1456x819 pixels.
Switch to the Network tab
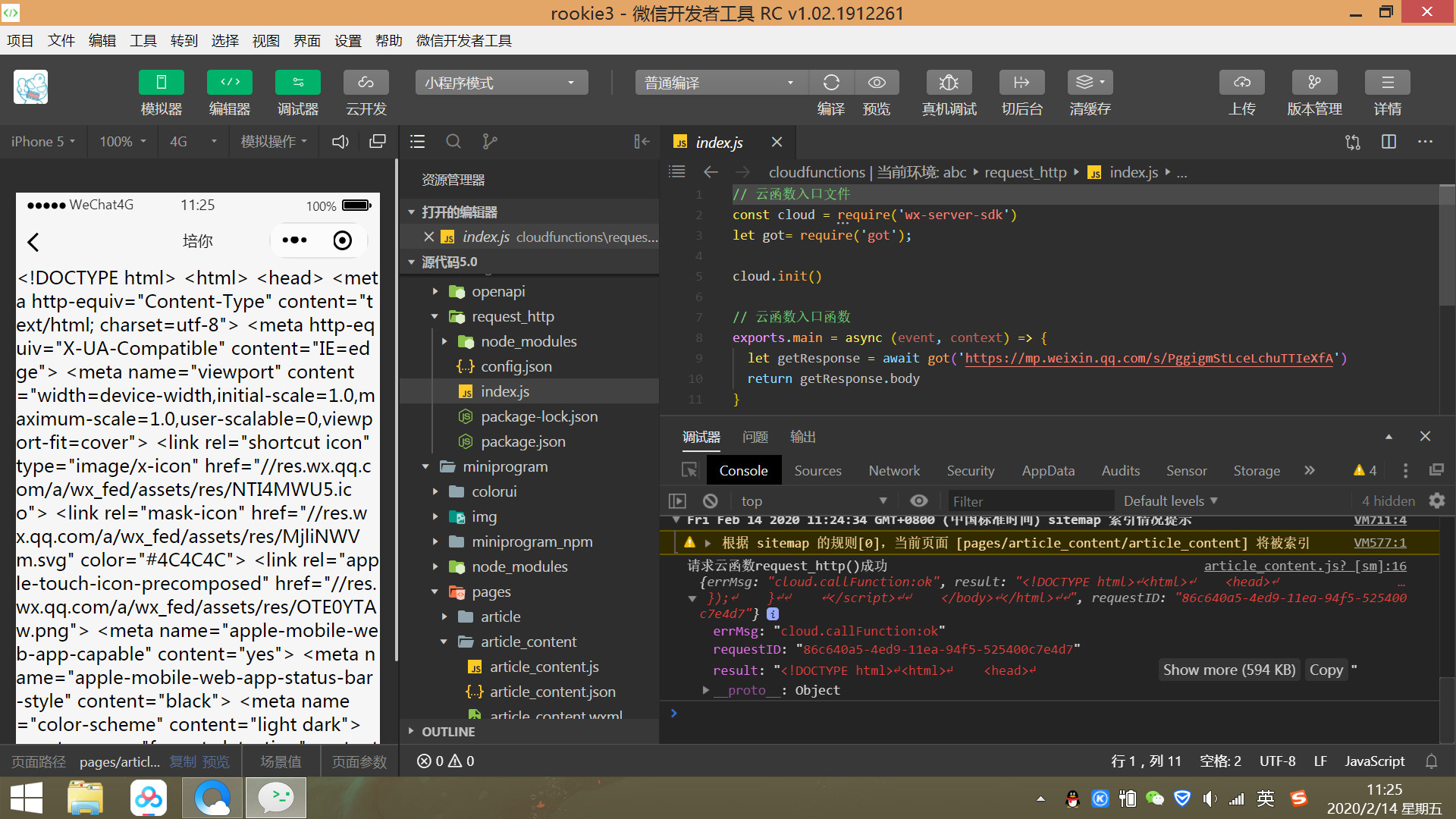(894, 471)
